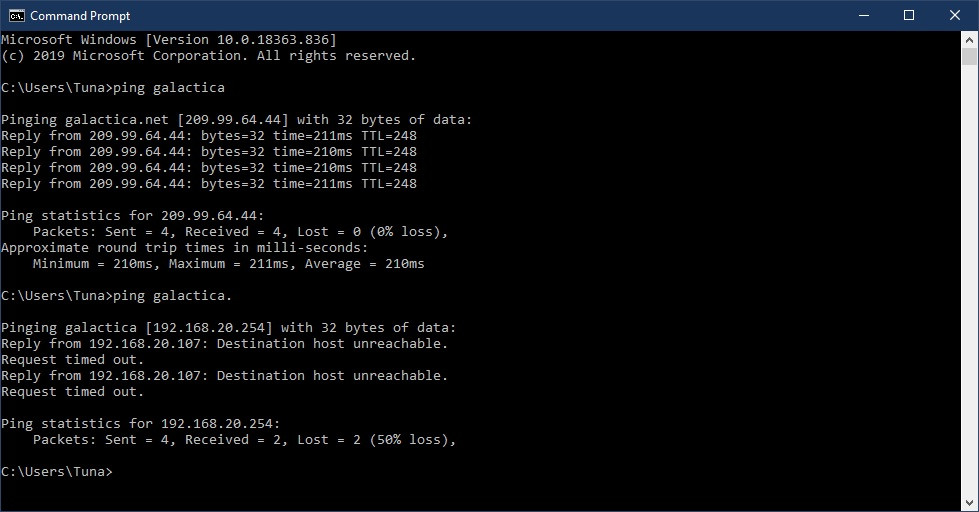Close the Command Prompt window
This screenshot has height=512, width=979.
(955, 15)
